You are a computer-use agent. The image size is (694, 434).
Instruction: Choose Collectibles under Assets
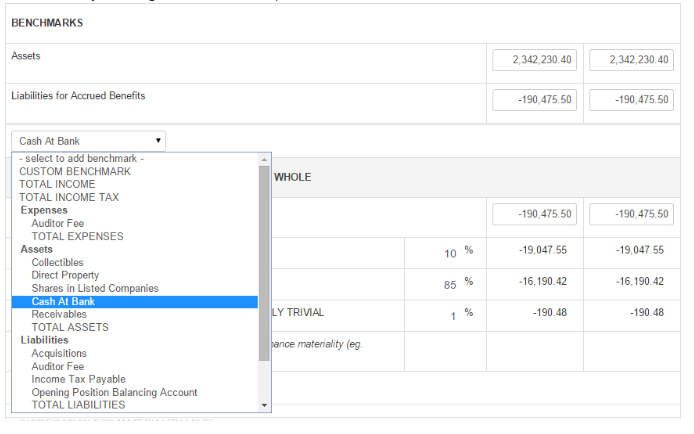point(57,263)
